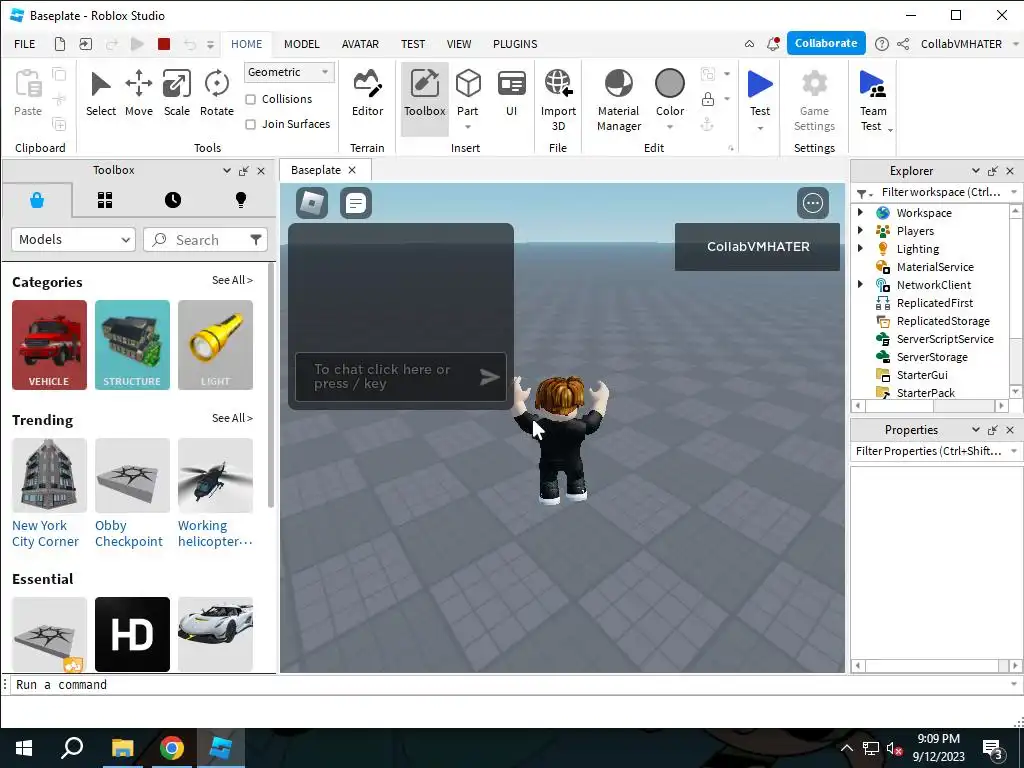Open File Explorer from the taskbar
The image size is (1024, 768).
(x=122, y=748)
